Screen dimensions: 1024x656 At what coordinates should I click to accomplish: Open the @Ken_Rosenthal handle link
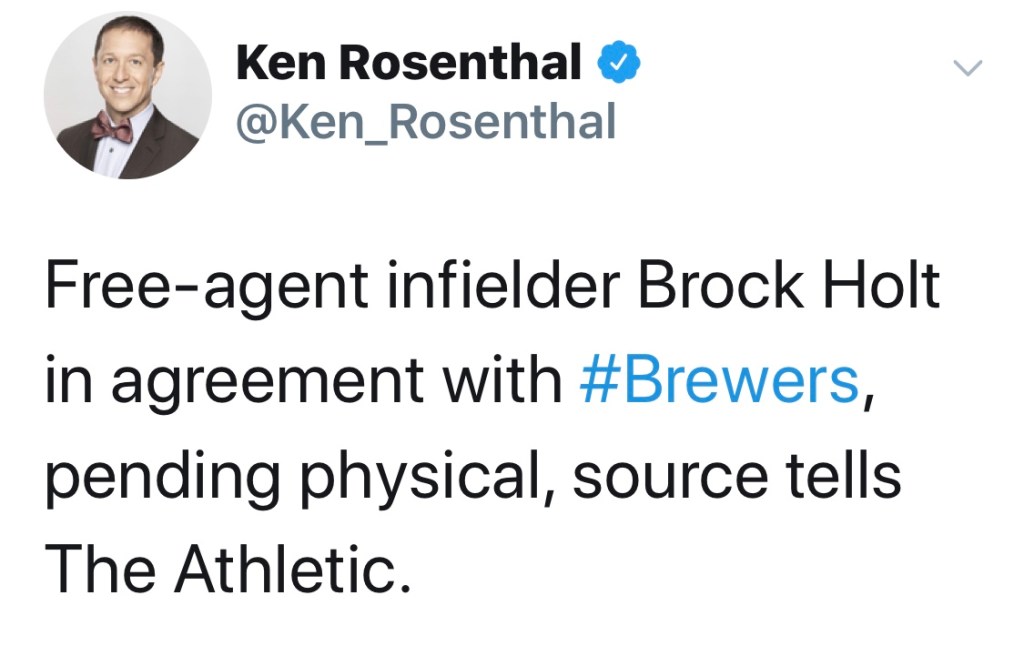tap(425, 123)
